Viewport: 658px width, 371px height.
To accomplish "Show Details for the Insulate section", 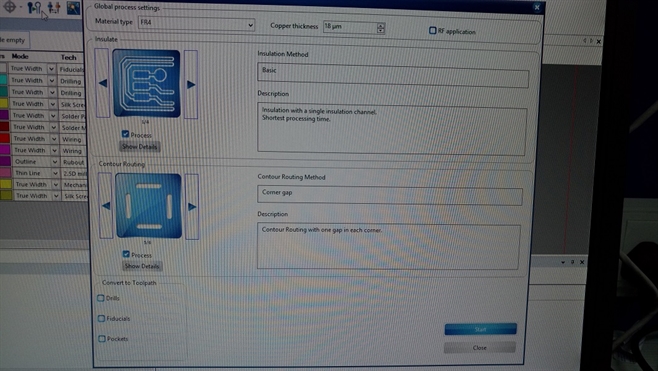I will (x=140, y=146).
